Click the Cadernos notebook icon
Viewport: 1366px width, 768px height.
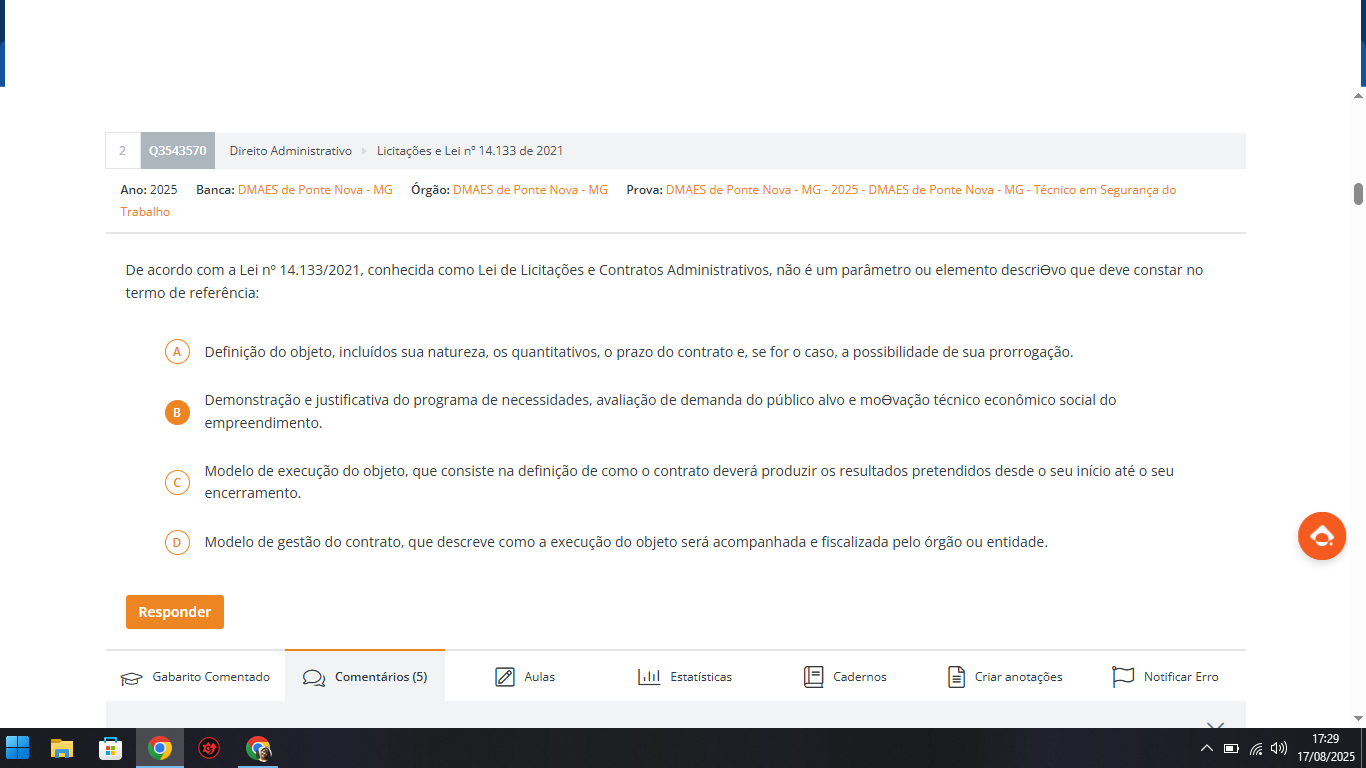tap(813, 677)
